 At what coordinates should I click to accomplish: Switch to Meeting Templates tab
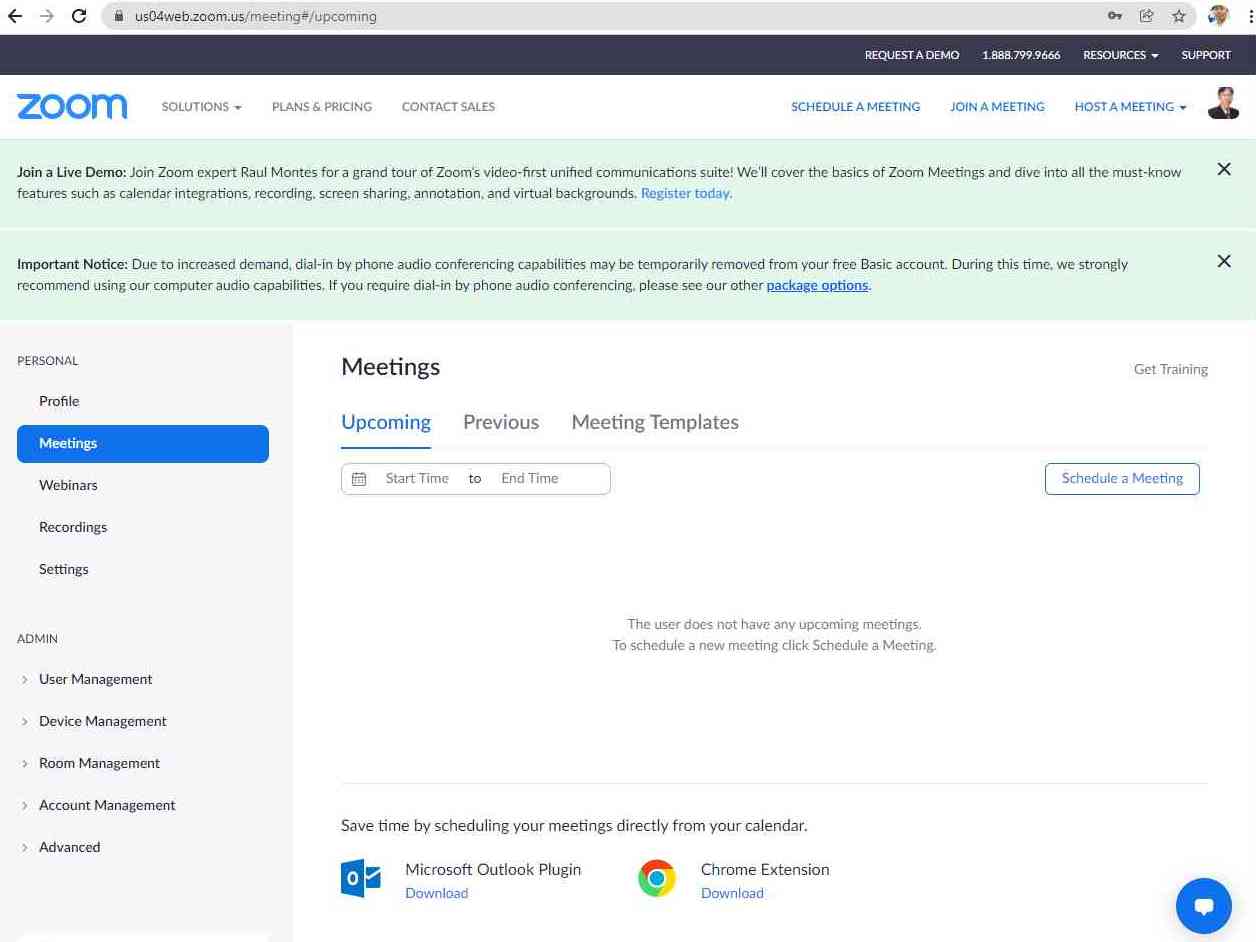tap(654, 422)
